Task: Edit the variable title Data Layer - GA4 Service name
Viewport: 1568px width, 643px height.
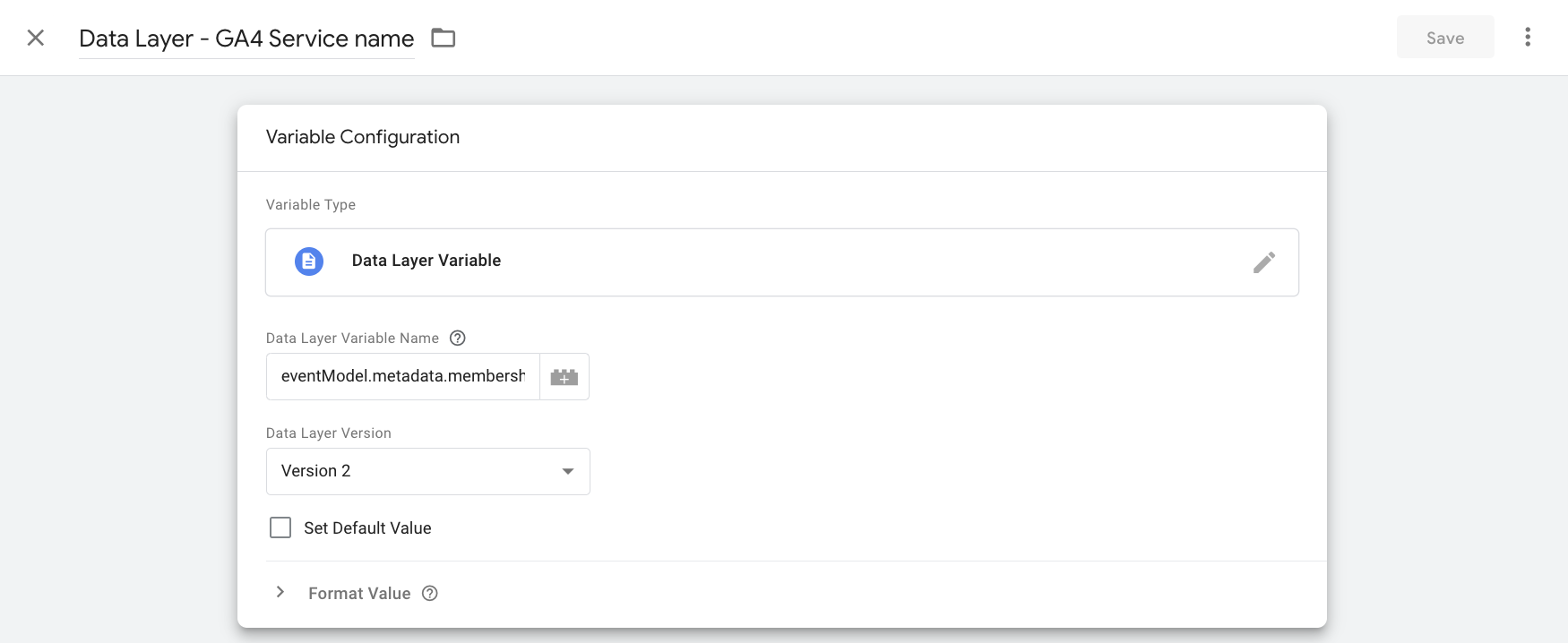Action: coord(246,39)
